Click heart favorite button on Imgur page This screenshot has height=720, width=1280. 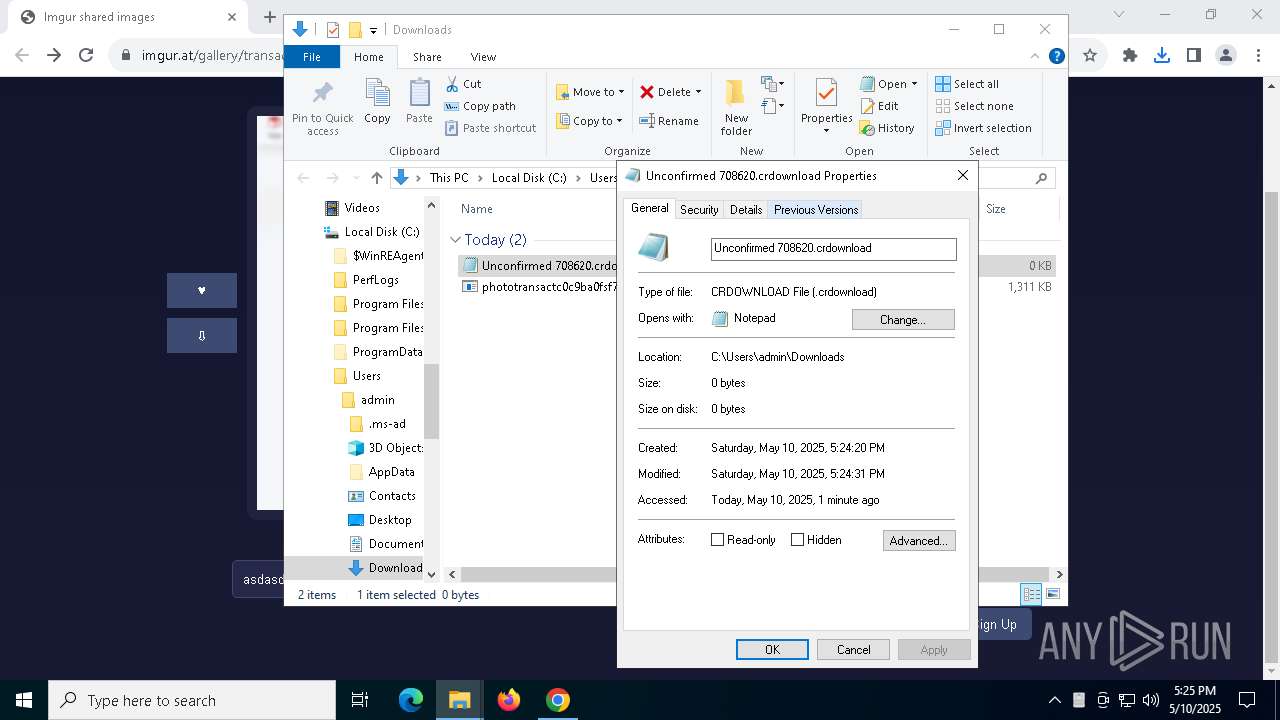pos(202,290)
